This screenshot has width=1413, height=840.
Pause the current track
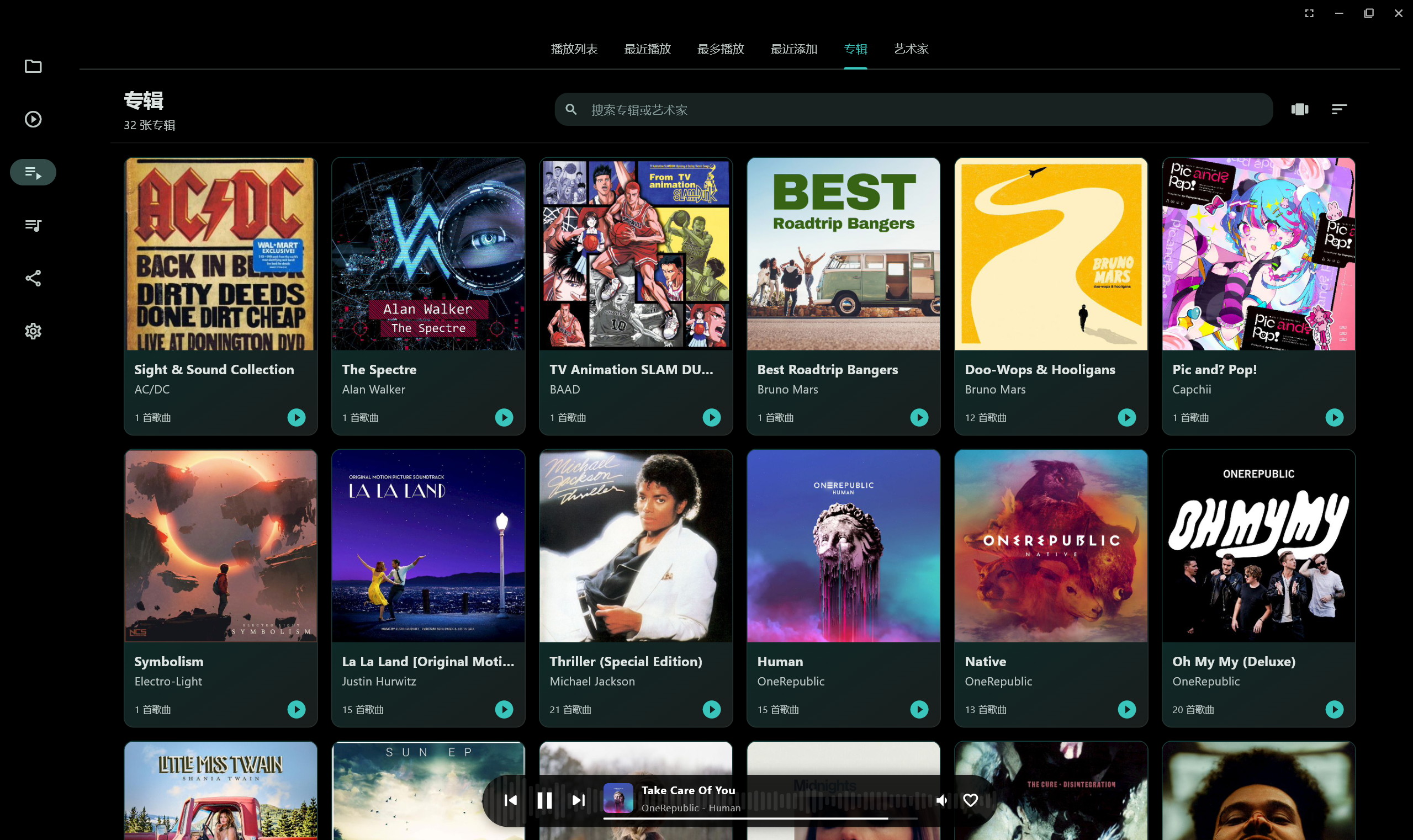click(x=544, y=800)
